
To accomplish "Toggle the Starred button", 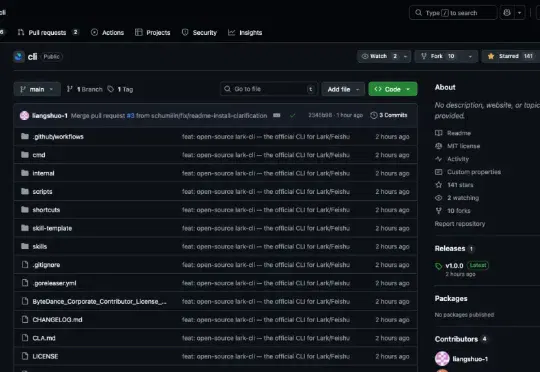I will [510, 56].
